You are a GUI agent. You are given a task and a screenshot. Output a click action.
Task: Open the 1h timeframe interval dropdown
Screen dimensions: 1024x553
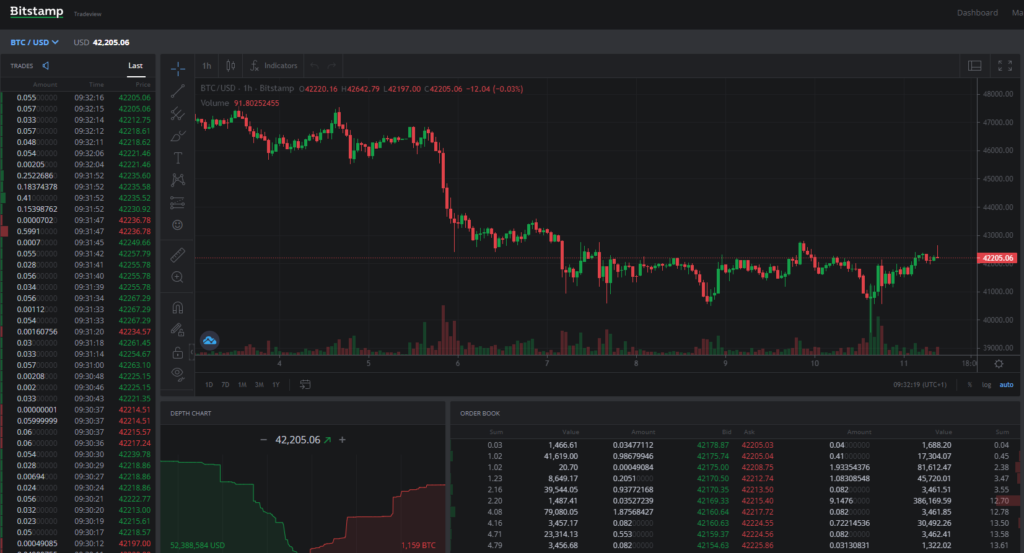pyautogui.click(x=206, y=65)
